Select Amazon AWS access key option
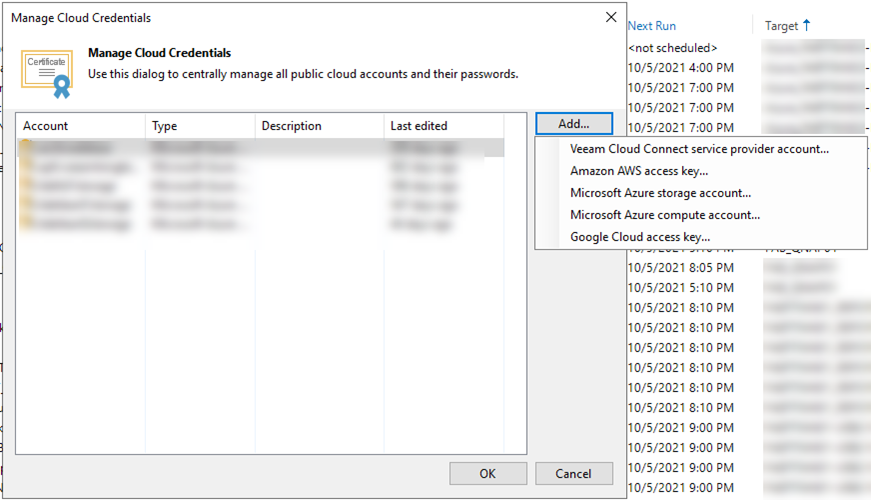 click(x=639, y=171)
